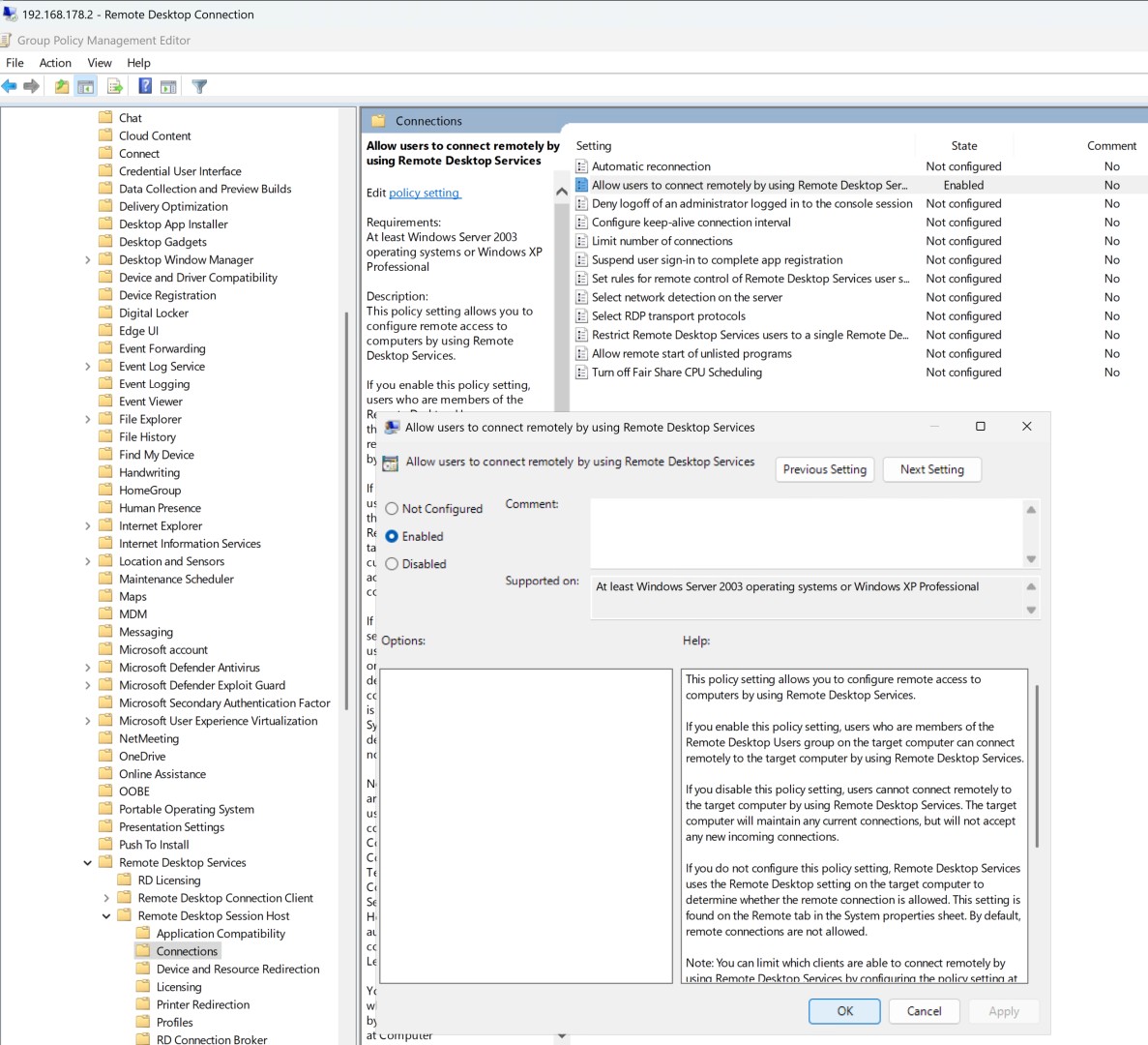This screenshot has width=1148, height=1045.
Task: Toggle Show/Hide Action Pane toolbar icon
Action: pyautogui.click(x=168, y=86)
